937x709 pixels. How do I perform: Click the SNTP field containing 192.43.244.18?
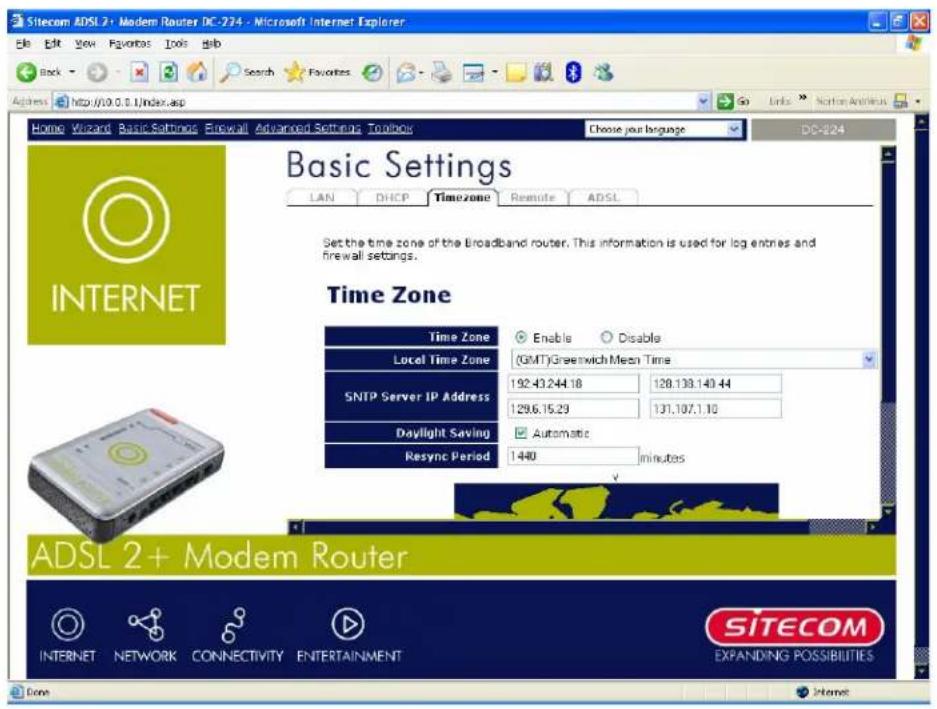coord(573,383)
